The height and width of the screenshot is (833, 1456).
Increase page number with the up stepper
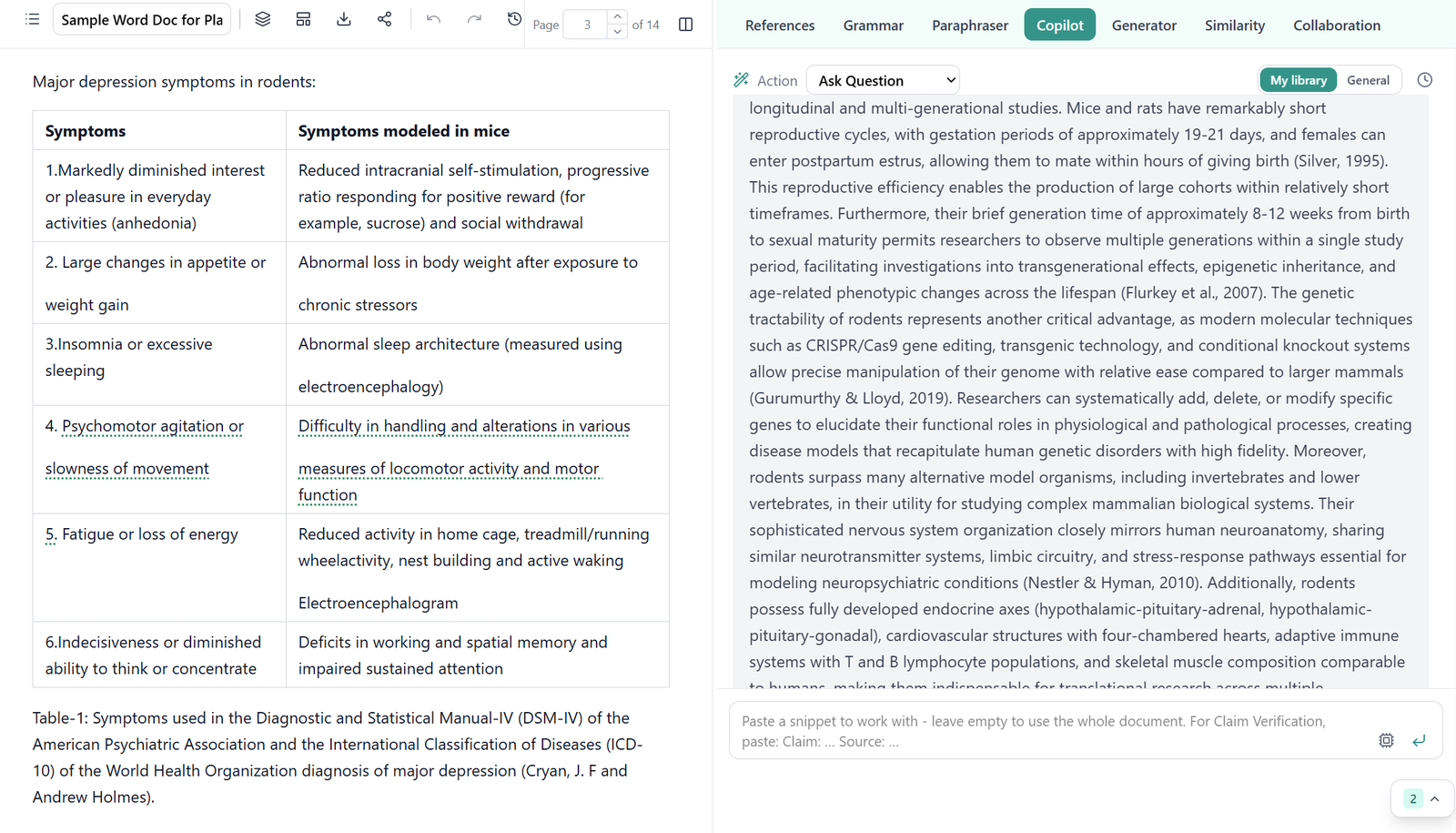(617, 17)
